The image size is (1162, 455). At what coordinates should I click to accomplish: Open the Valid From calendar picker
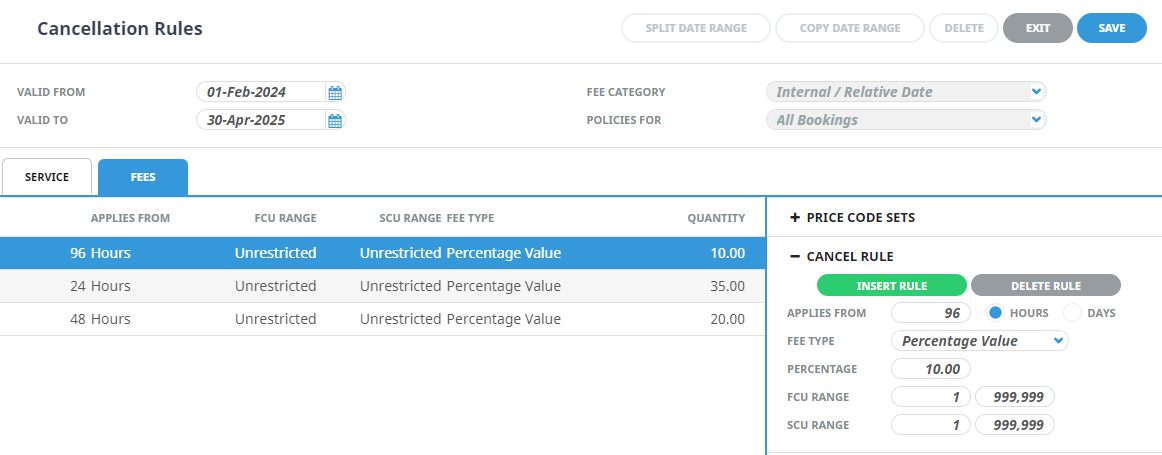[335, 93]
